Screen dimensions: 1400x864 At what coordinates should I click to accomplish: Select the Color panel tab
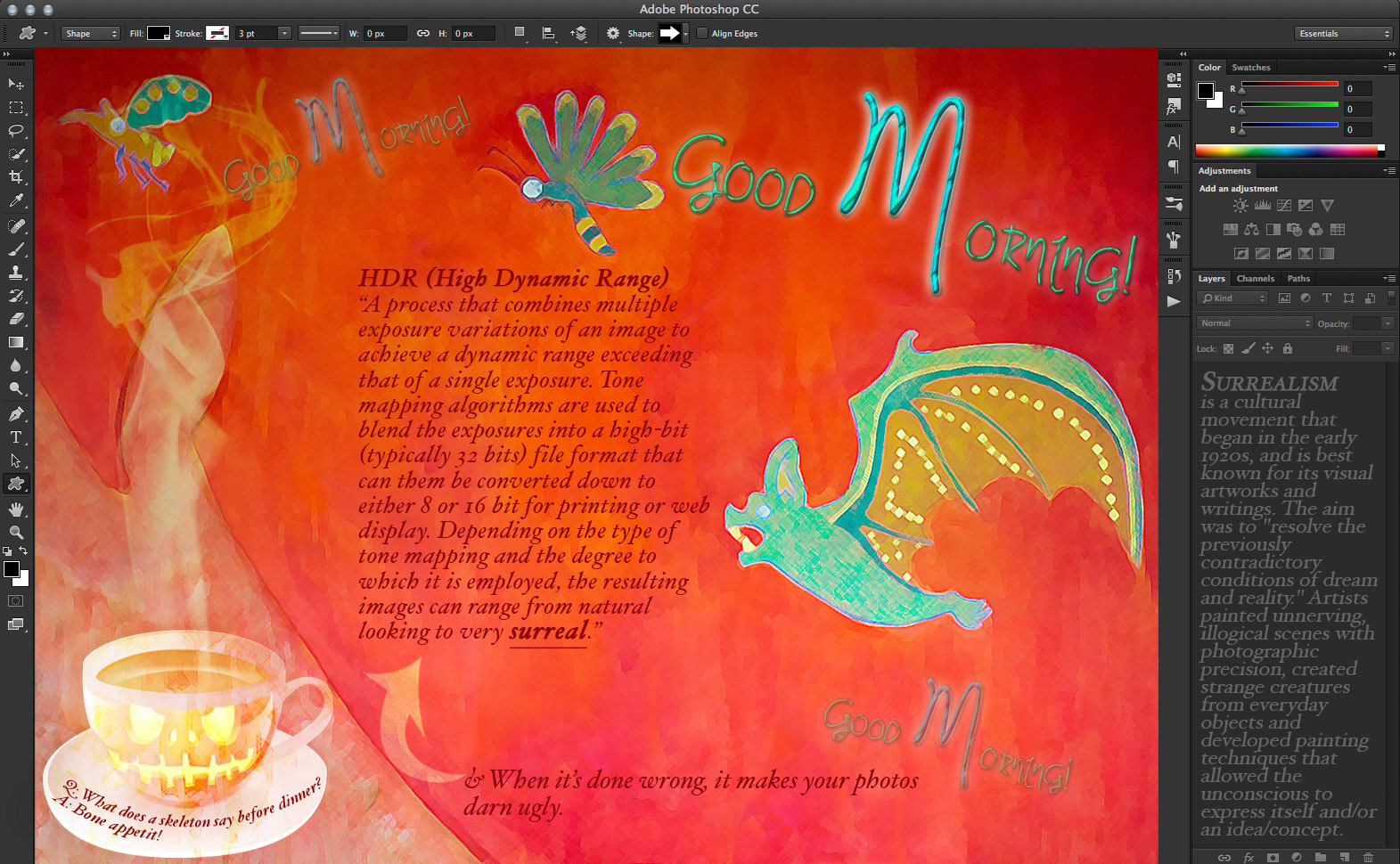[1209, 68]
